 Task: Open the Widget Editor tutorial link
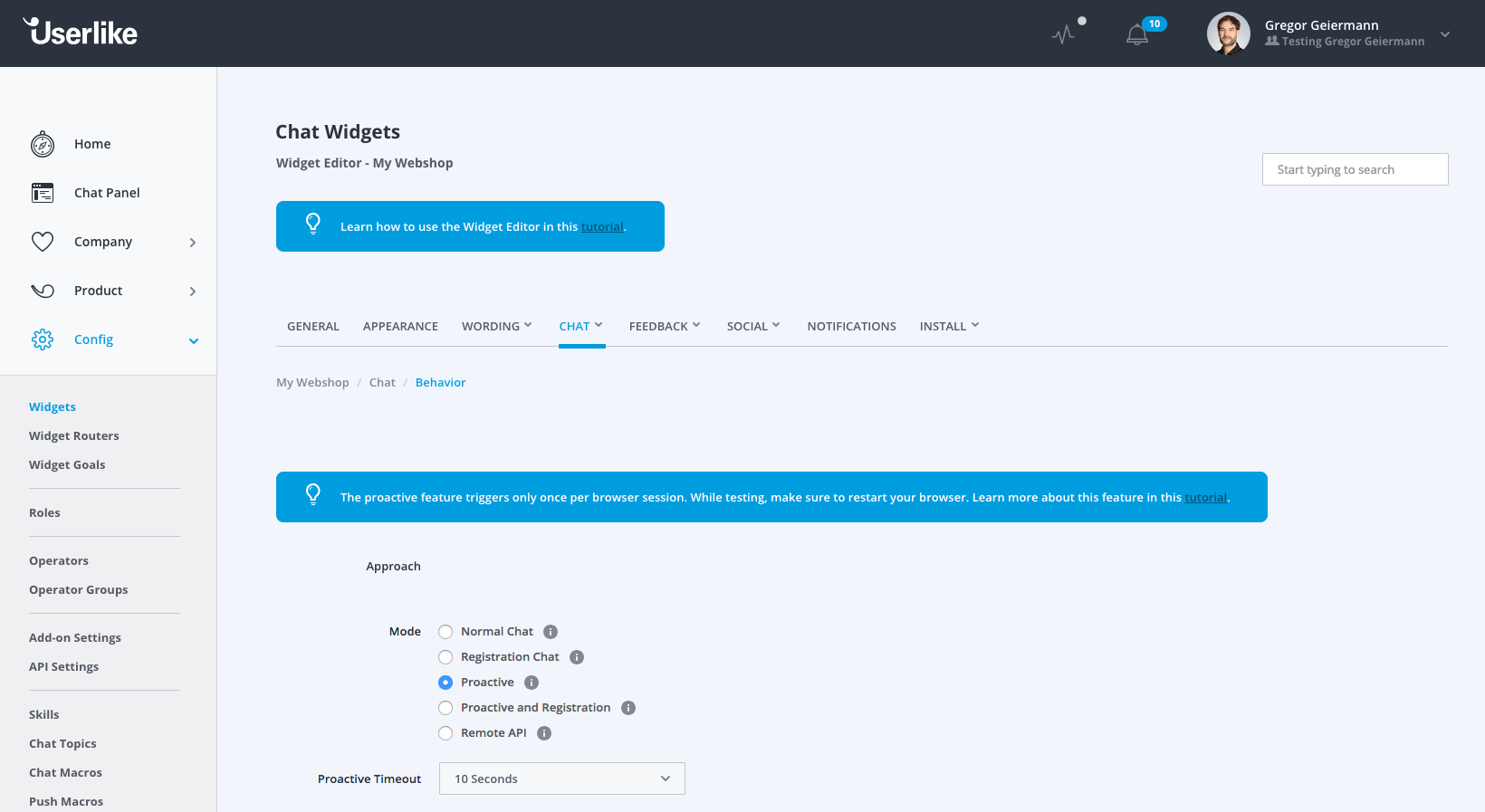[x=602, y=227]
